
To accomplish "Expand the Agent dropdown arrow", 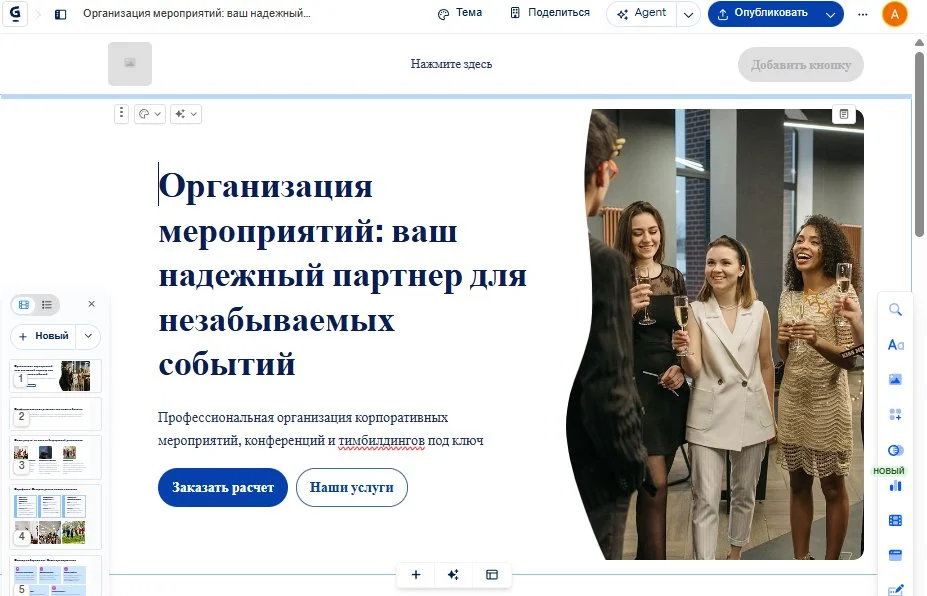I will (688, 14).
